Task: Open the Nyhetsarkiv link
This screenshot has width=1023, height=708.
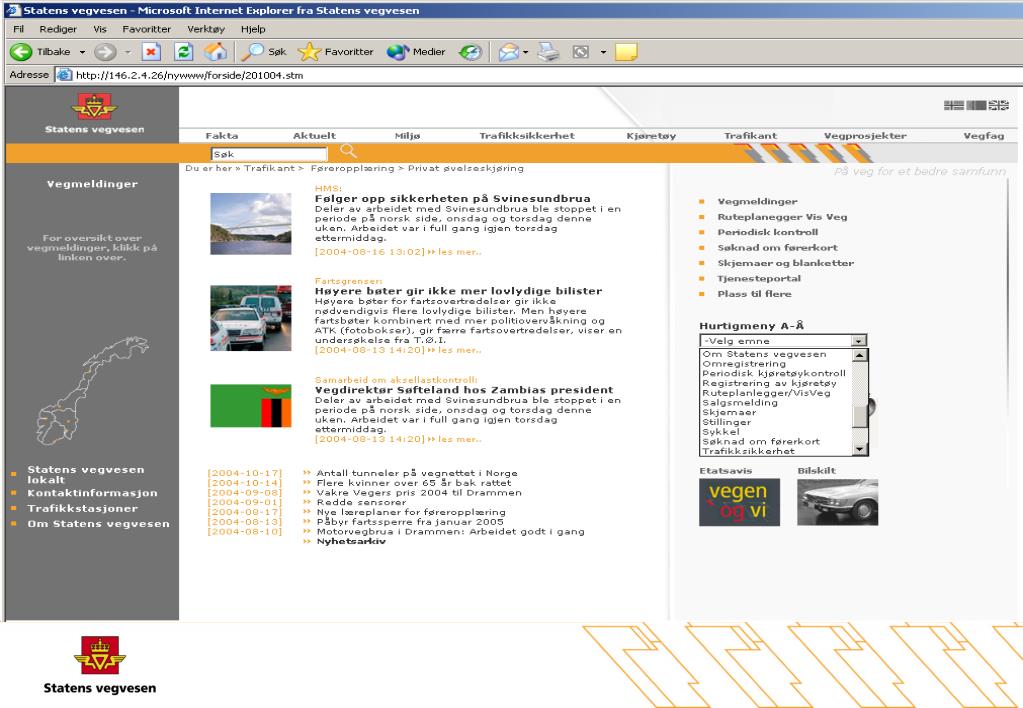Action: (x=351, y=541)
